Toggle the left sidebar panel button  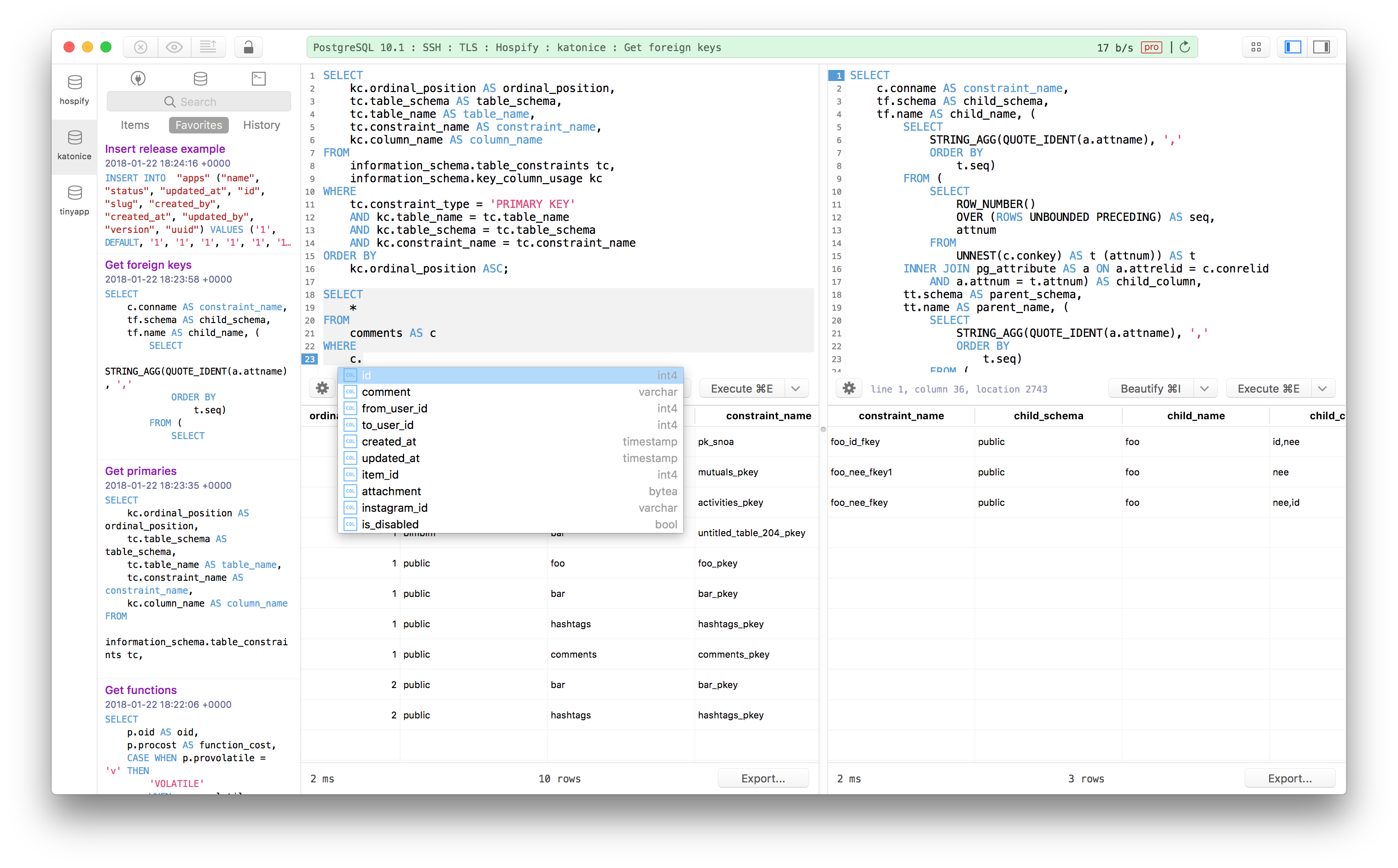1292,47
